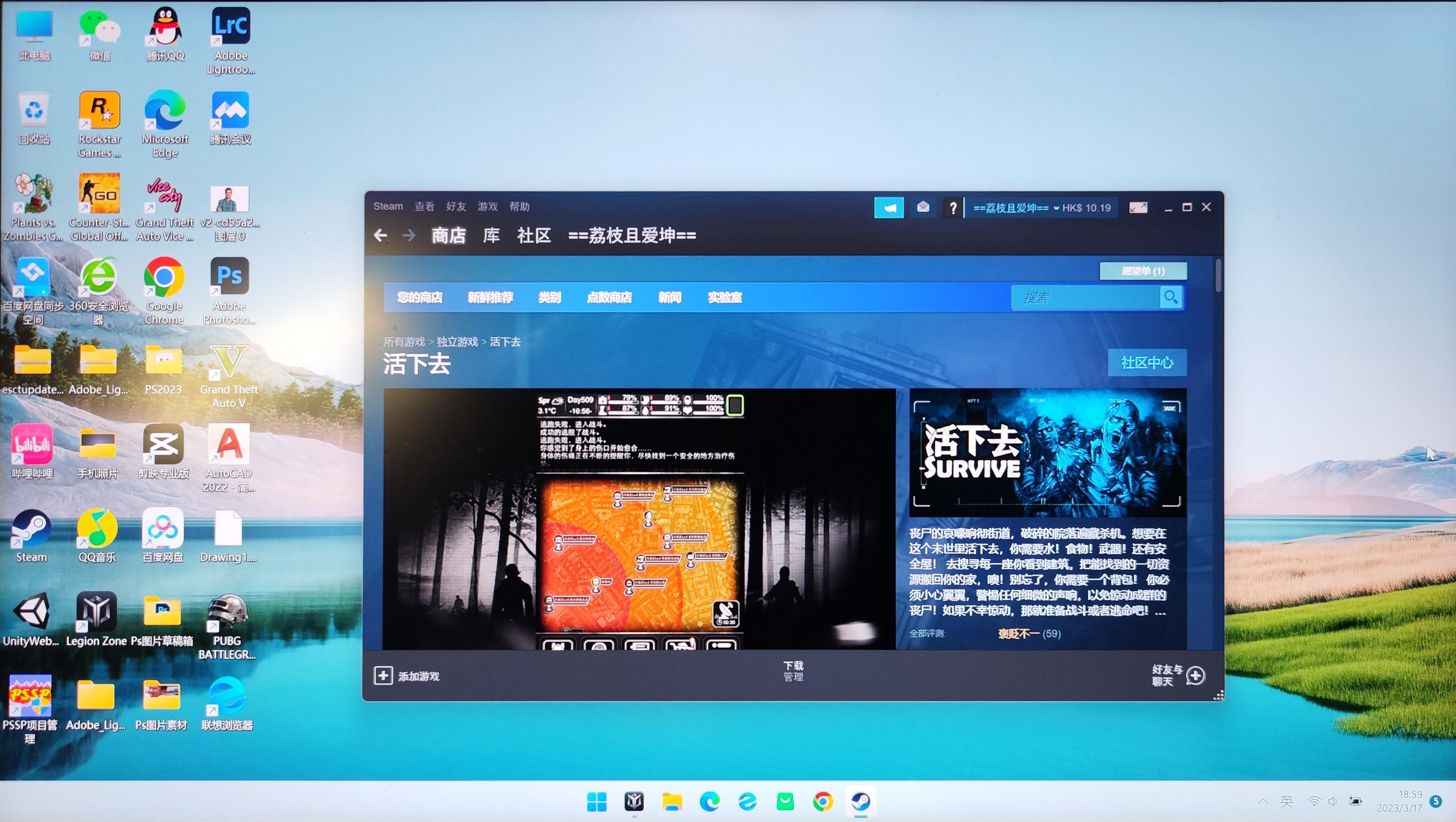This screenshot has width=1456, height=822.
Task: Toggle Steam Big Picture mode icon
Action: [1138, 208]
